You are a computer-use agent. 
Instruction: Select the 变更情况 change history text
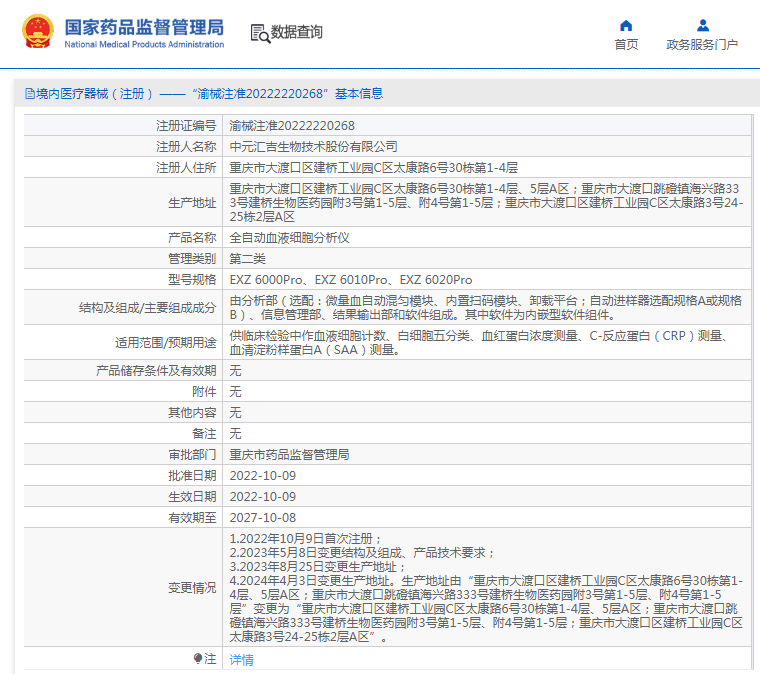(486, 587)
